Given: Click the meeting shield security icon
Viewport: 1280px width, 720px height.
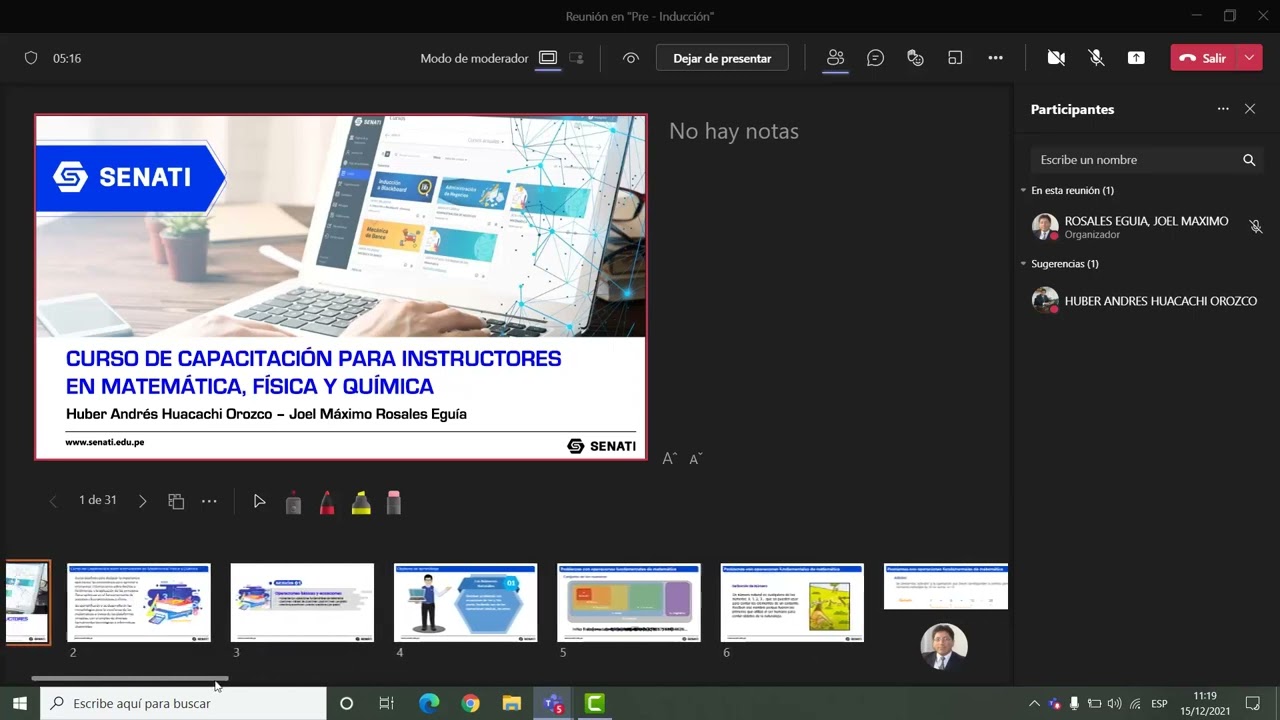Looking at the screenshot, I should [31, 58].
